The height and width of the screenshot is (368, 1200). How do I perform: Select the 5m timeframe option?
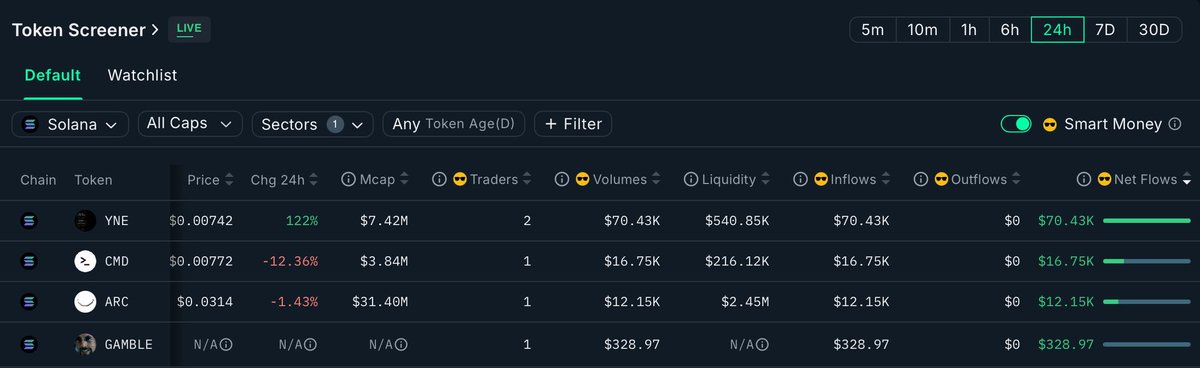(873, 30)
